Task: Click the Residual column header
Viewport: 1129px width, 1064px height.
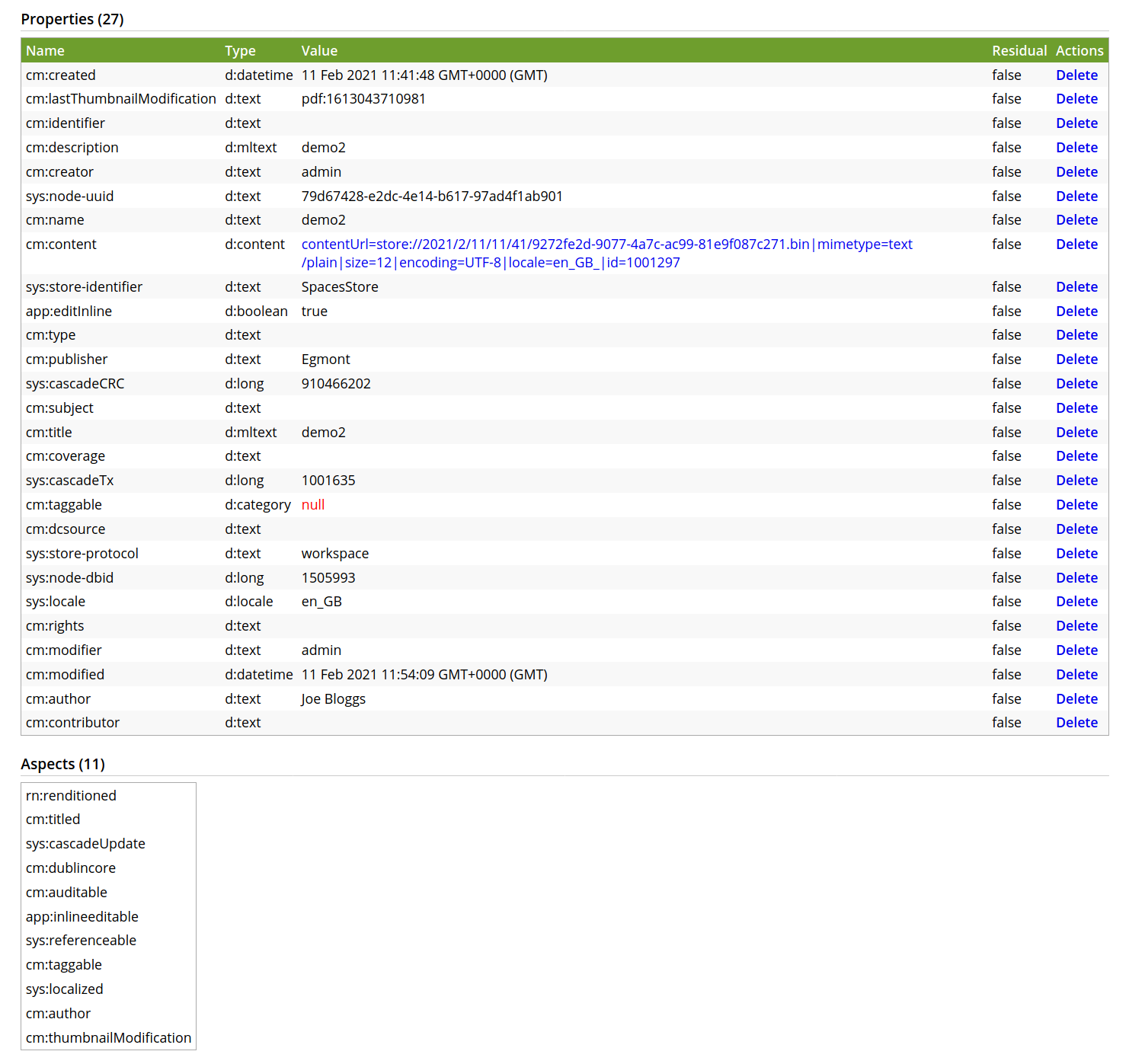Action: [1019, 50]
